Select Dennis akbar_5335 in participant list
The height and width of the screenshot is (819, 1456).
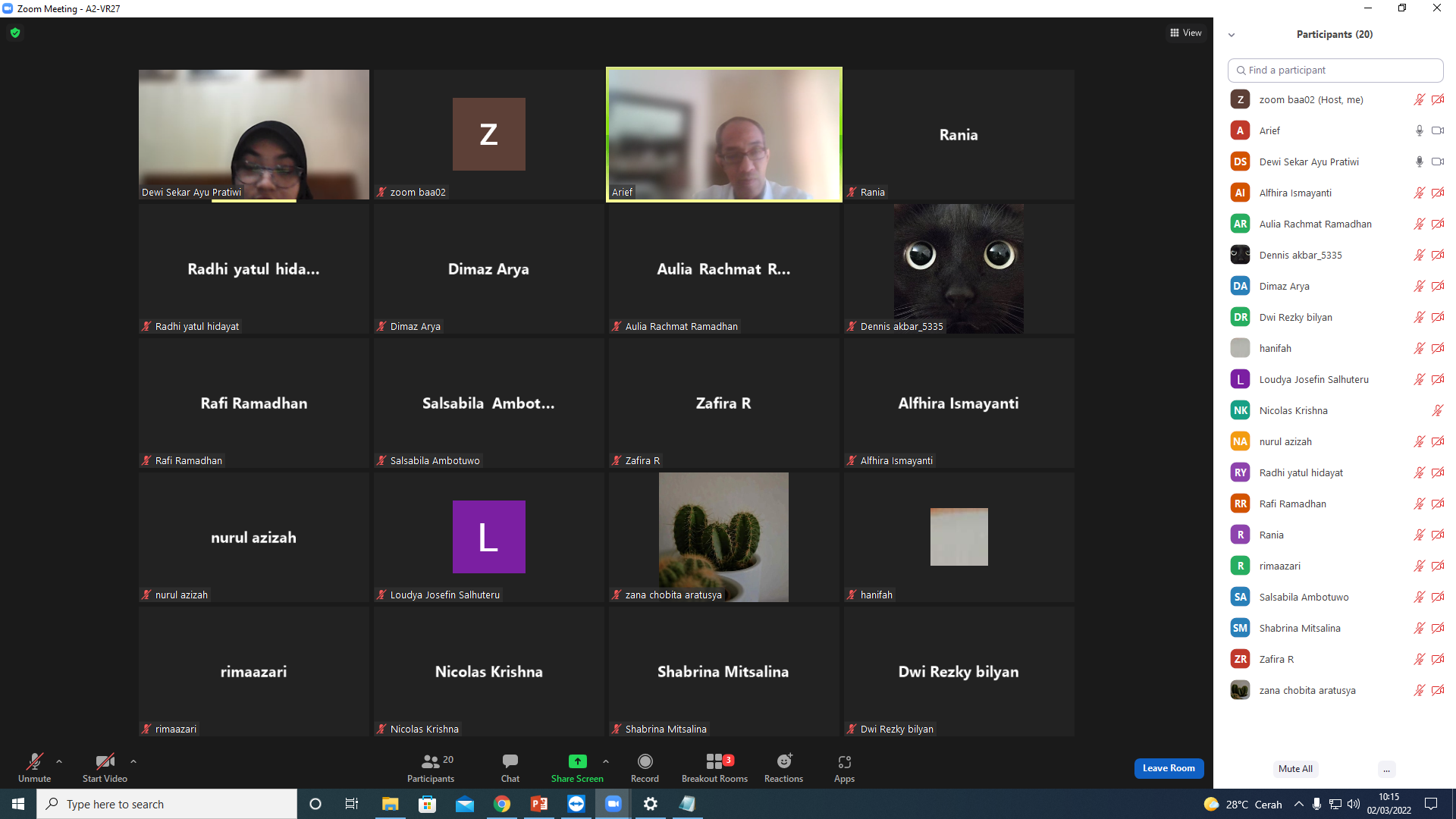pos(1335,255)
